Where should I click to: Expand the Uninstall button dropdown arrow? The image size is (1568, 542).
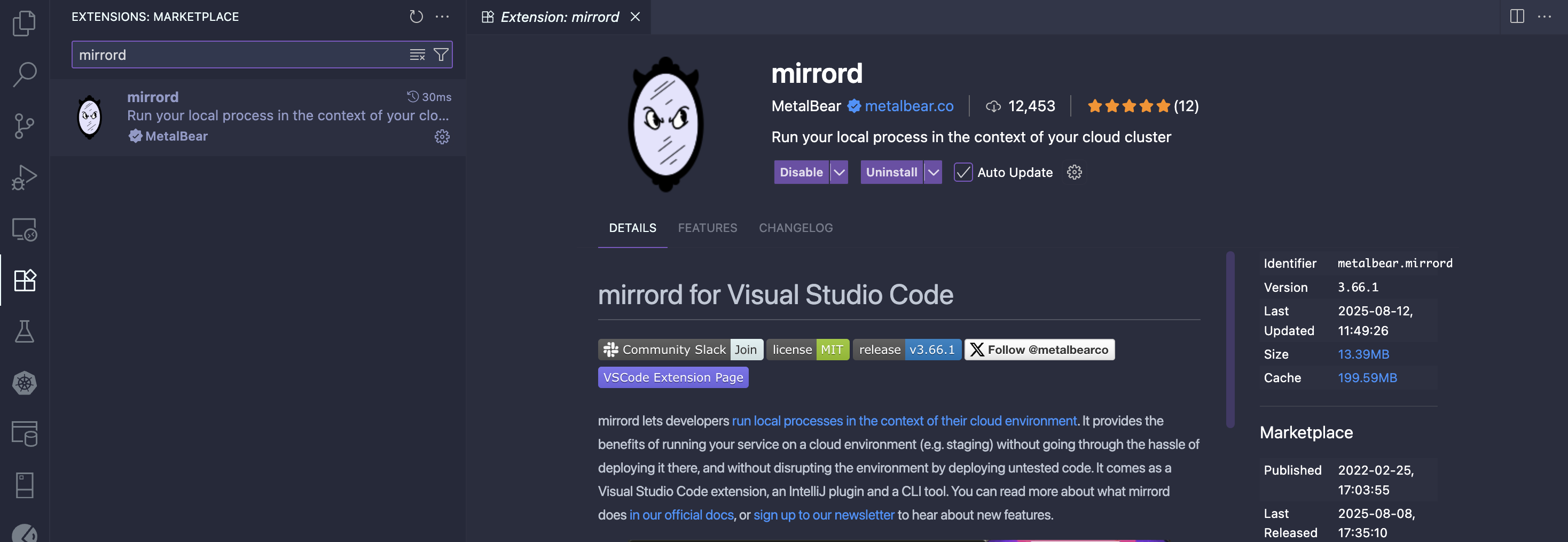[932, 172]
